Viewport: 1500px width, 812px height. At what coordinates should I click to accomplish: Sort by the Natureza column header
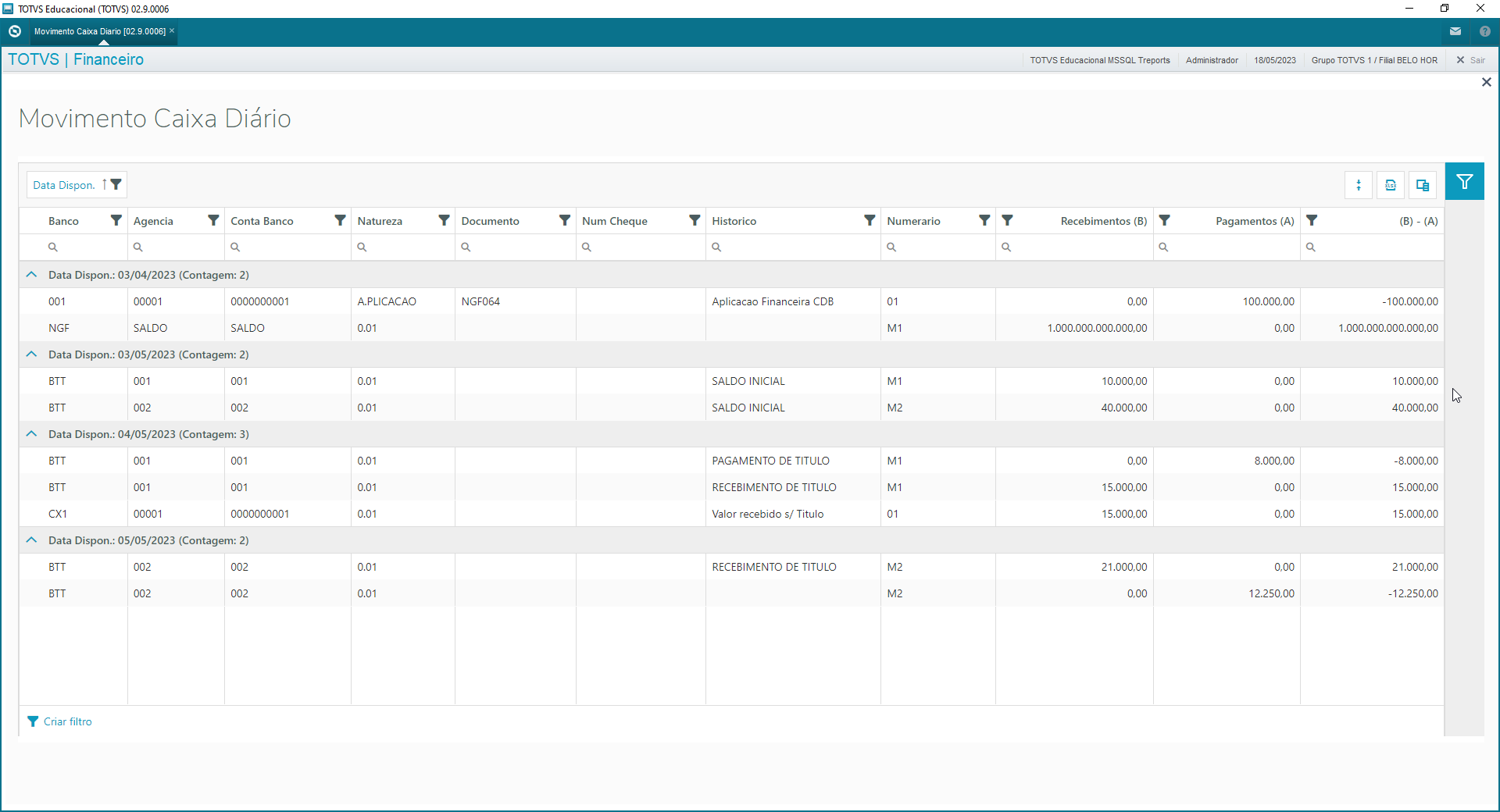coord(380,221)
